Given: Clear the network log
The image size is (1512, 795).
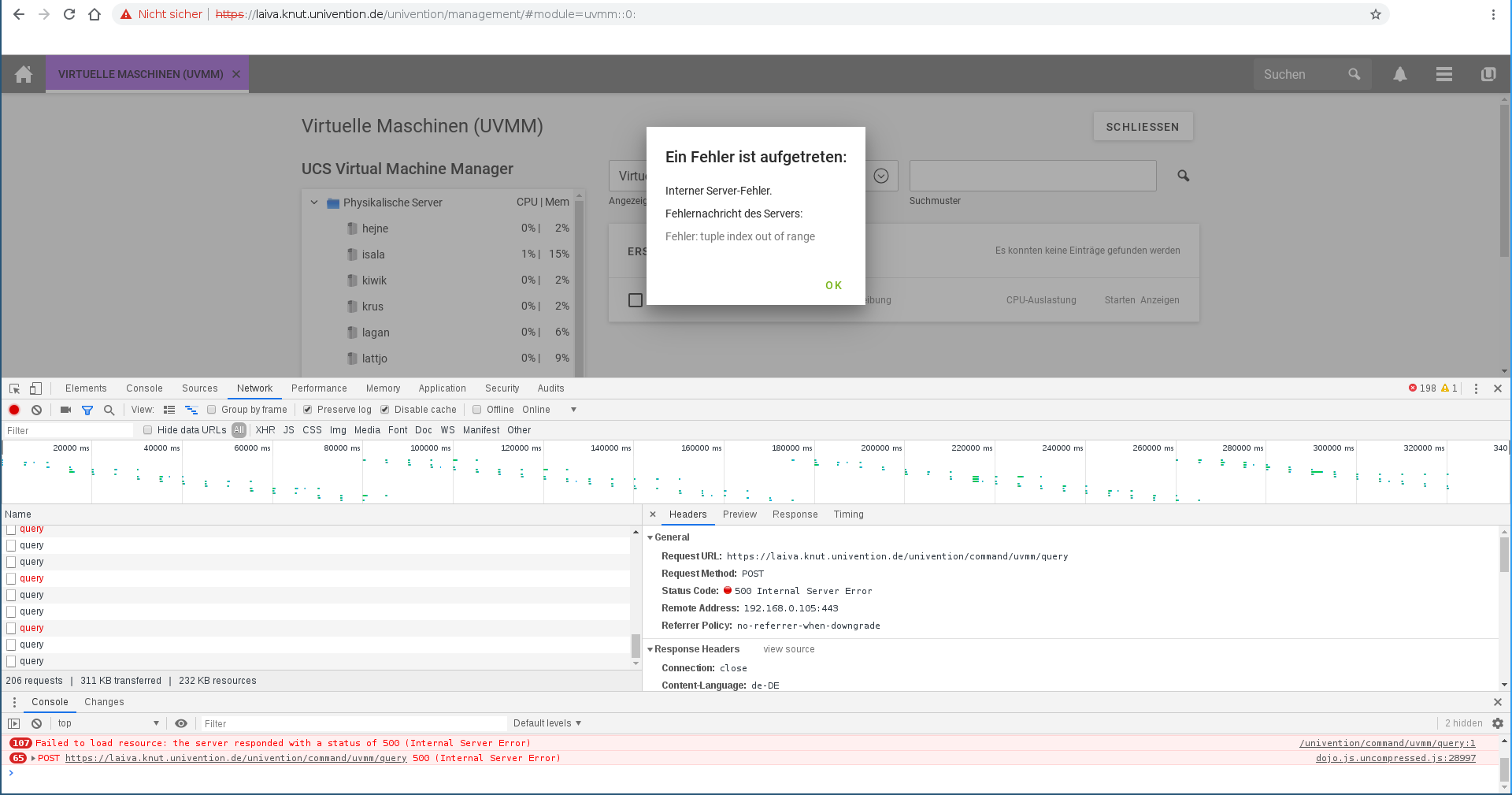Looking at the screenshot, I should click(x=36, y=410).
